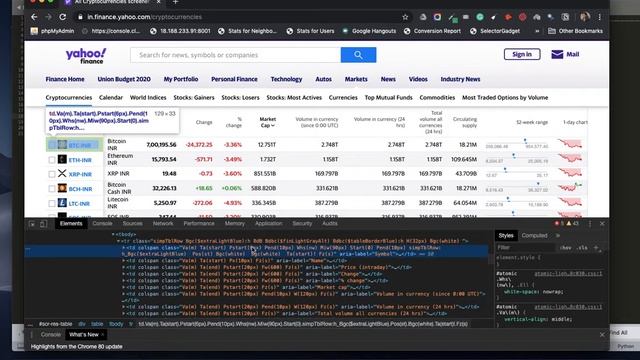Add new style rule plus icon
The image size is (640, 360).
pos(596,248)
